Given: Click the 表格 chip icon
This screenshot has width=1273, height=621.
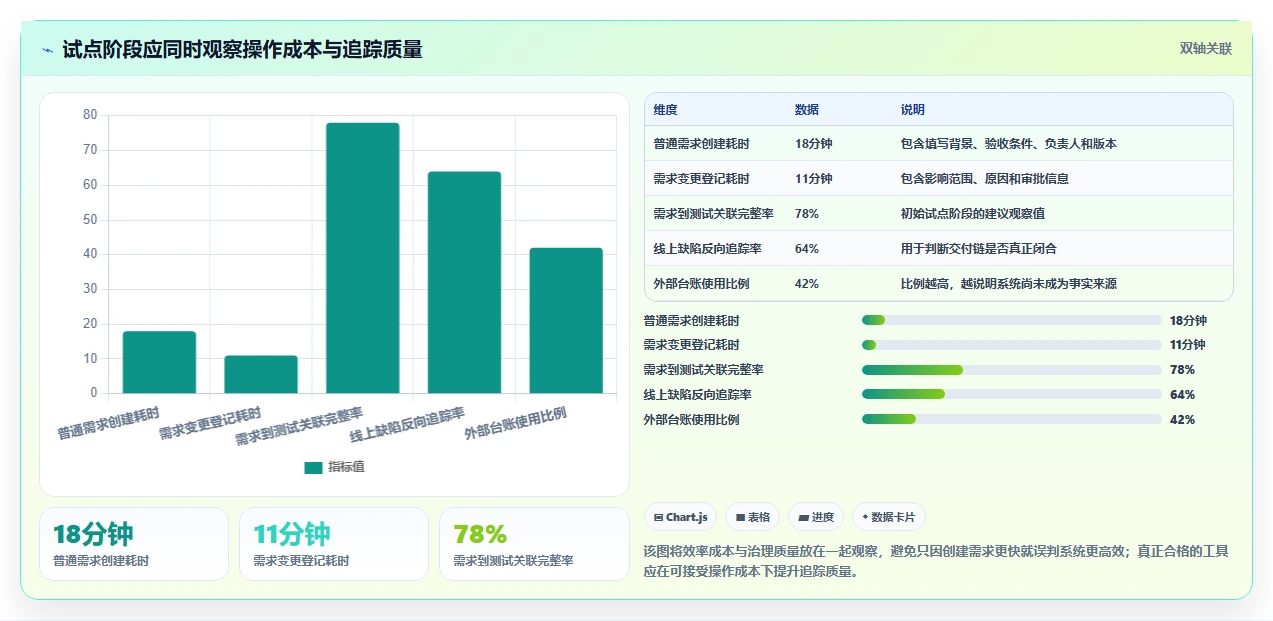Looking at the screenshot, I should pyautogui.click(x=740, y=517).
